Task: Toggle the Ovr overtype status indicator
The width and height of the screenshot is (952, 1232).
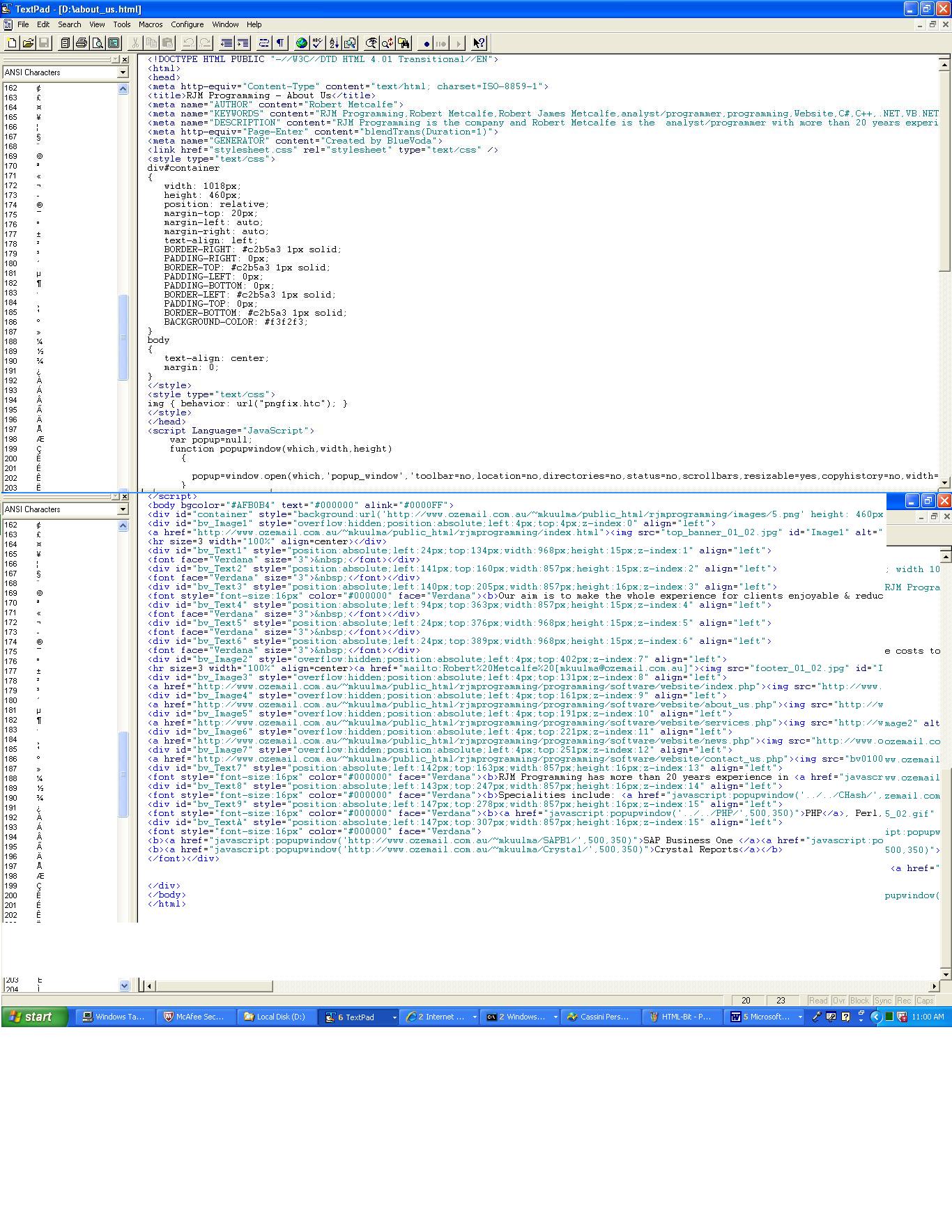Action: [839, 1000]
